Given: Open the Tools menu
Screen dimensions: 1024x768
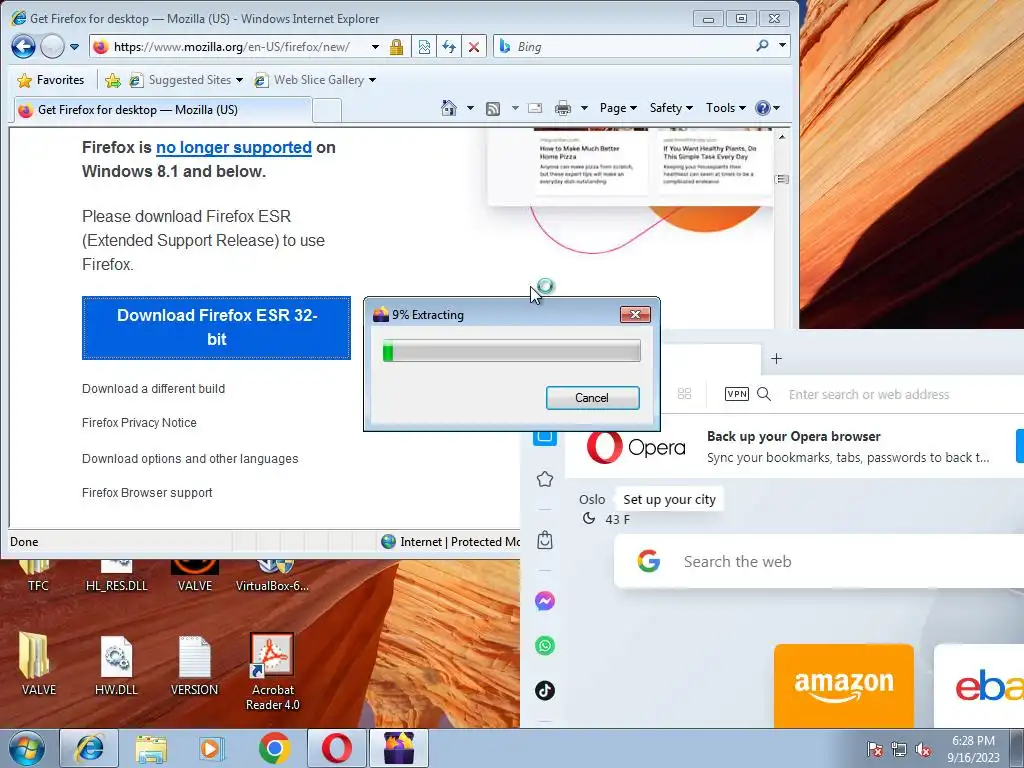Looking at the screenshot, I should coord(725,108).
